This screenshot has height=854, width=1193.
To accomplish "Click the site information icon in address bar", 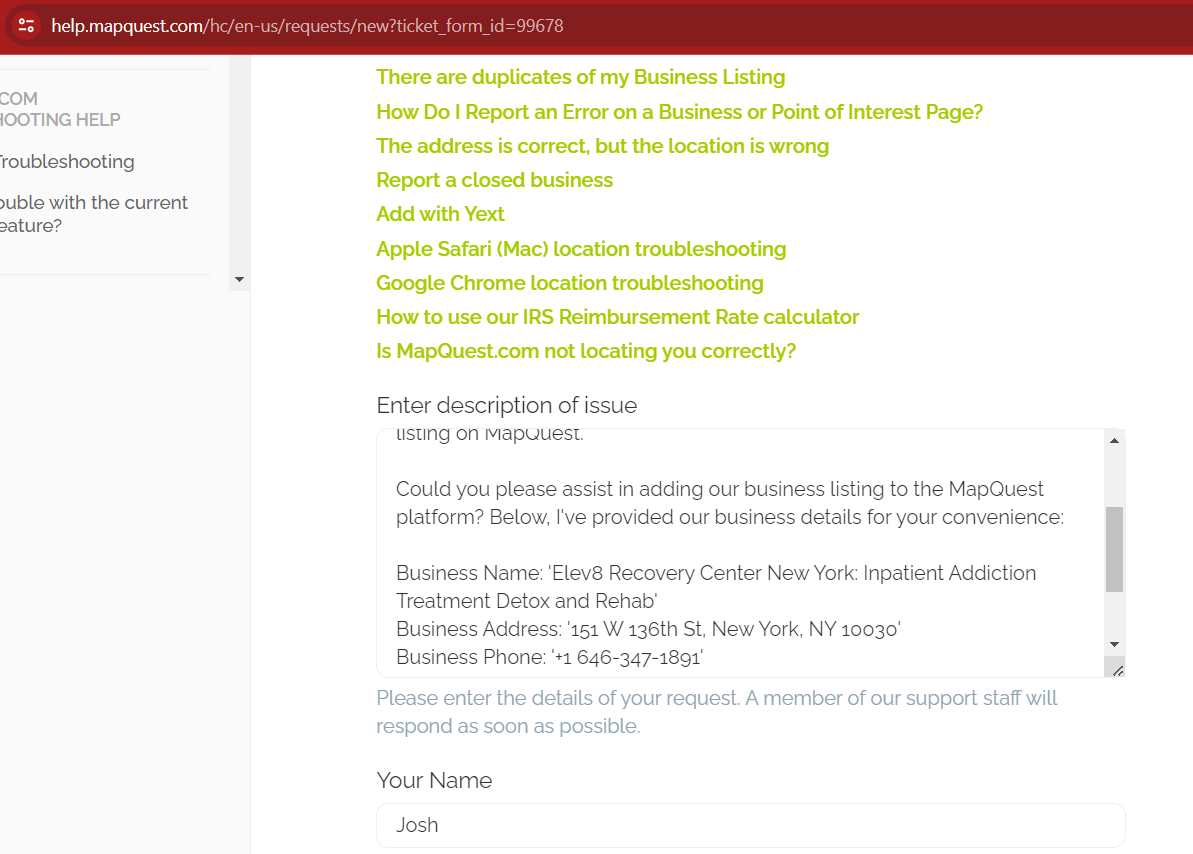I will coord(26,25).
